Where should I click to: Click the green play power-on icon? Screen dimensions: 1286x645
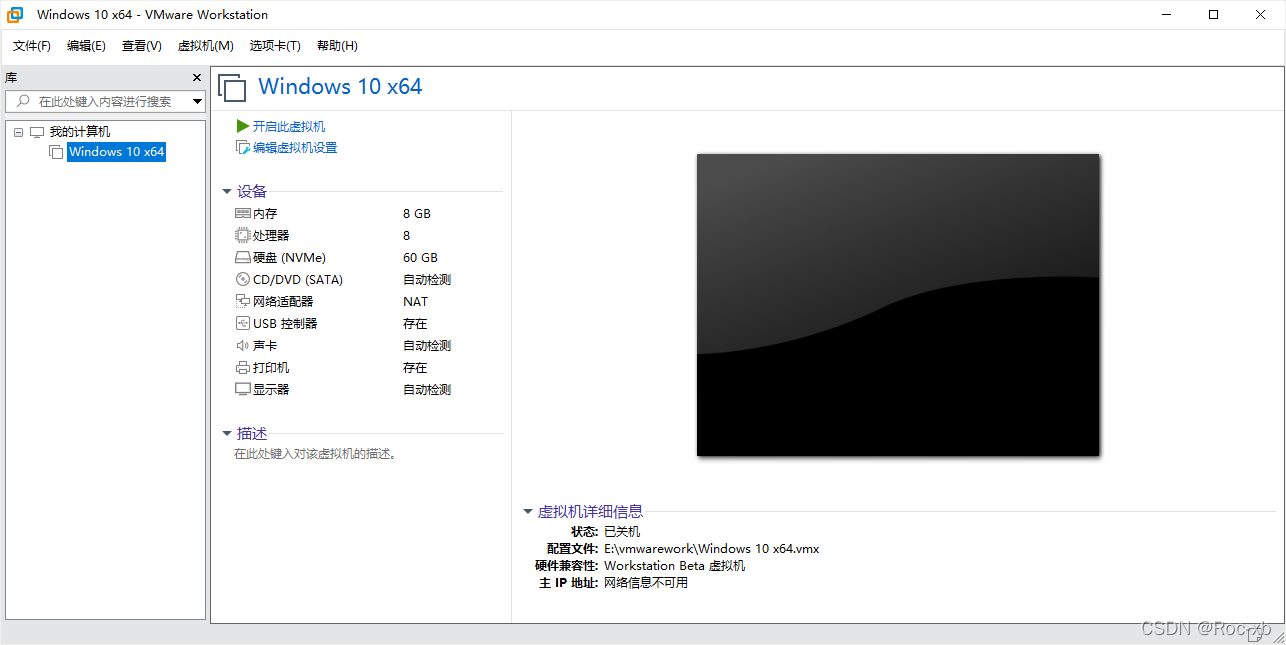coord(242,126)
